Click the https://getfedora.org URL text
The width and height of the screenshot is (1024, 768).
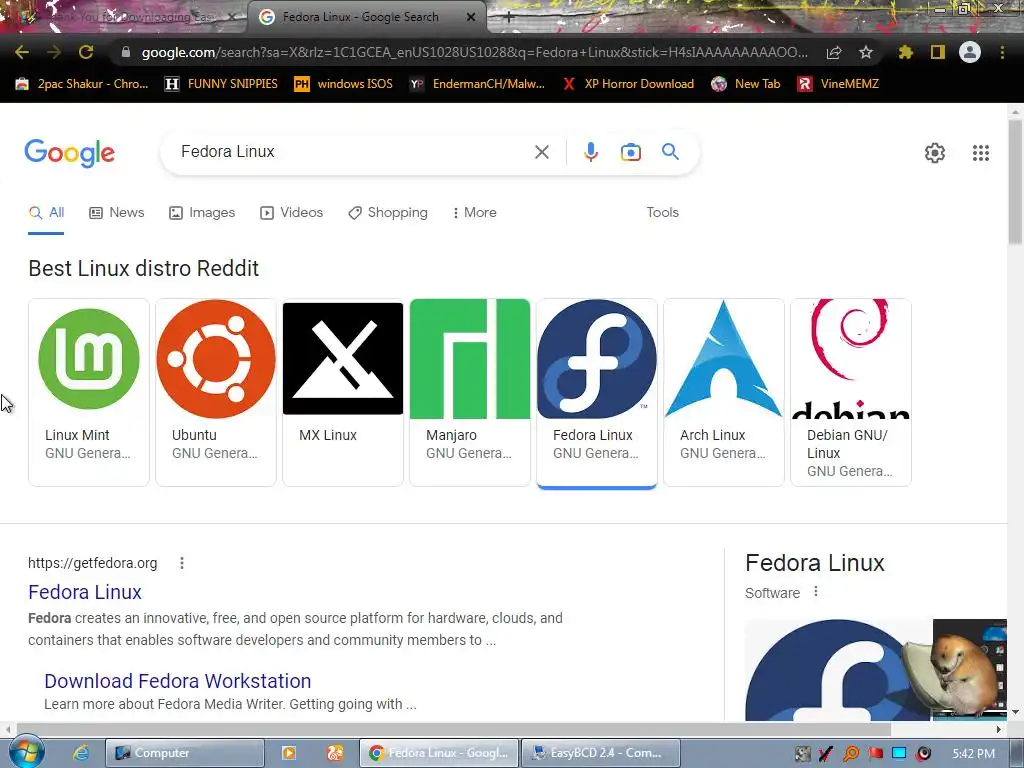(x=93, y=563)
